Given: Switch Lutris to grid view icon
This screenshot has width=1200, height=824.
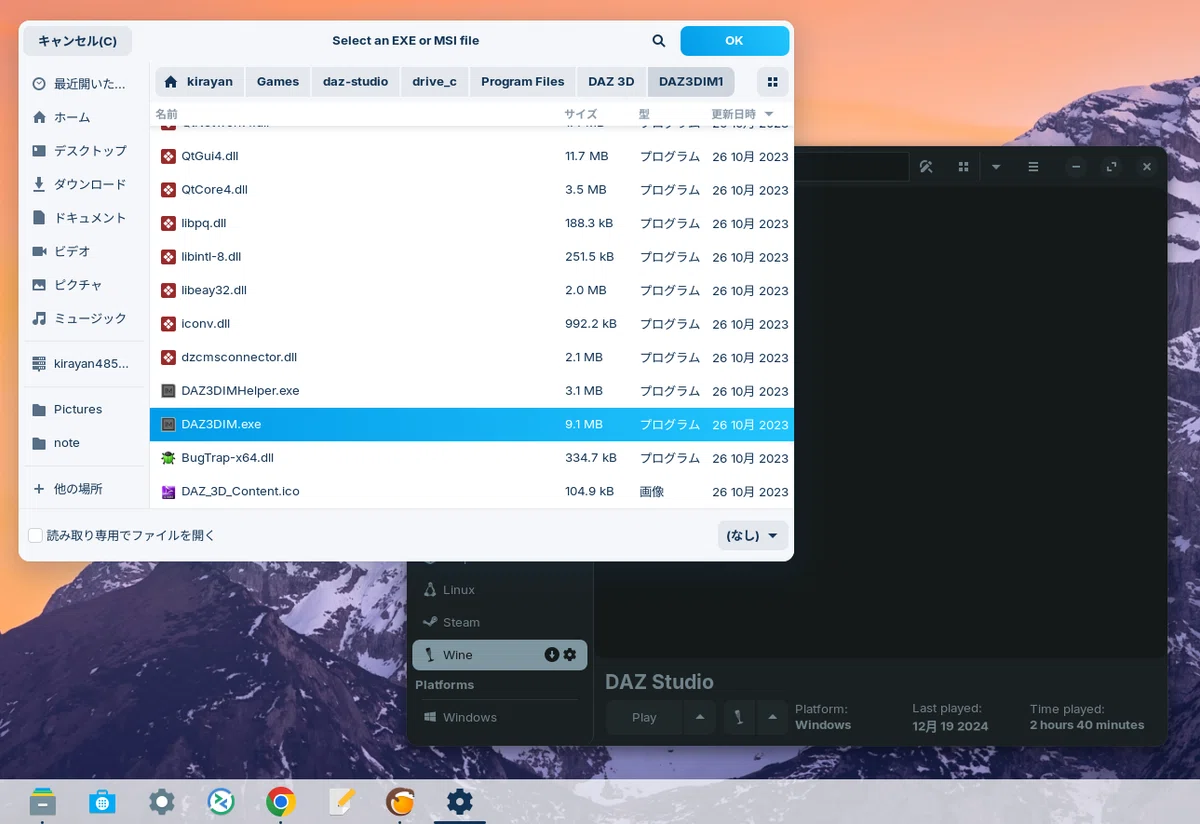Looking at the screenshot, I should (x=963, y=167).
